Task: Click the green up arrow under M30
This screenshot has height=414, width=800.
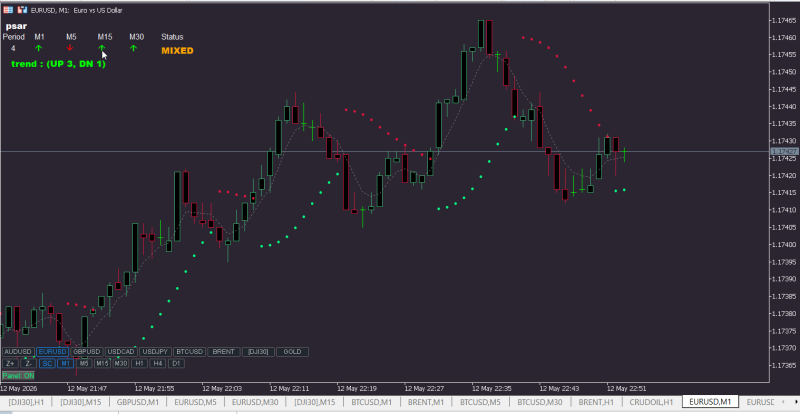Action: [133, 48]
